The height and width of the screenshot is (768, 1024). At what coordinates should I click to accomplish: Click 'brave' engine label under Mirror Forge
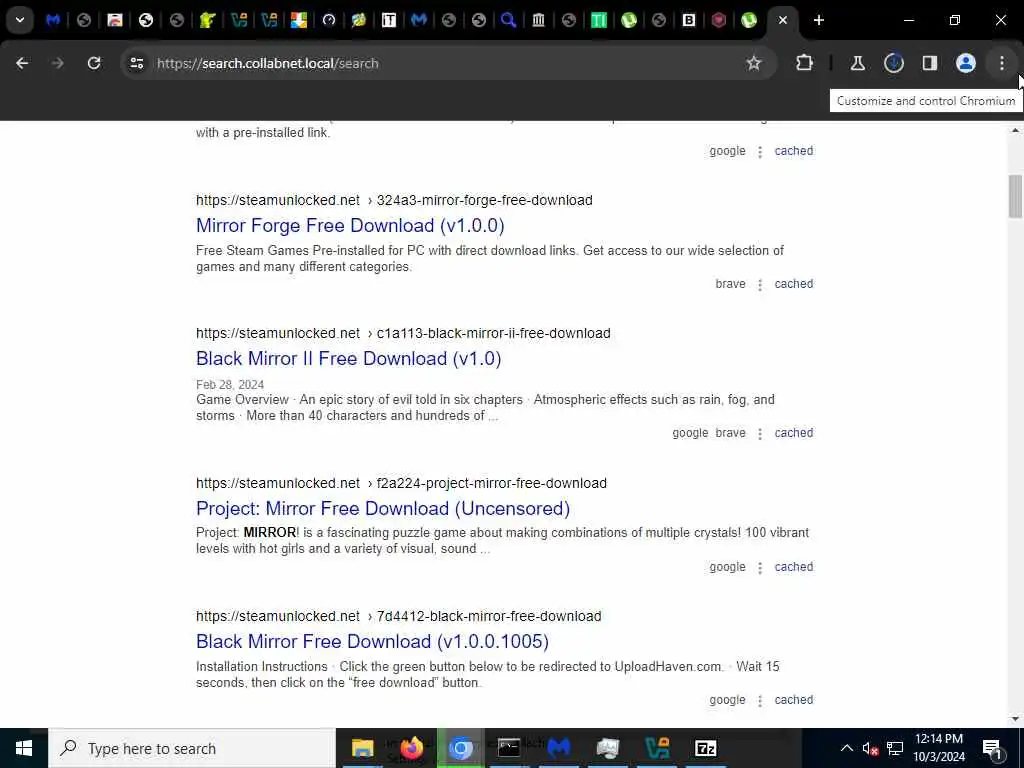(x=730, y=284)
